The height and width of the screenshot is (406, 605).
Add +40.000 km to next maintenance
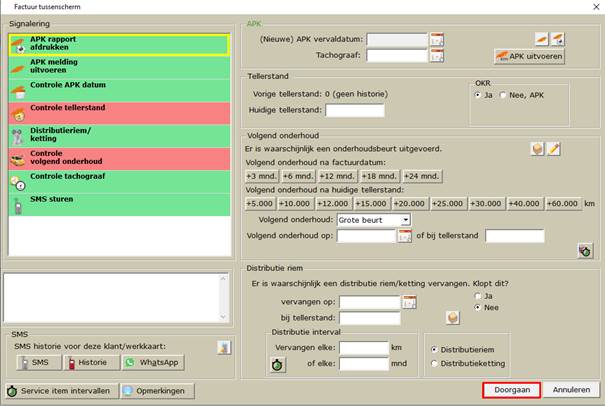tap(524, 204)
